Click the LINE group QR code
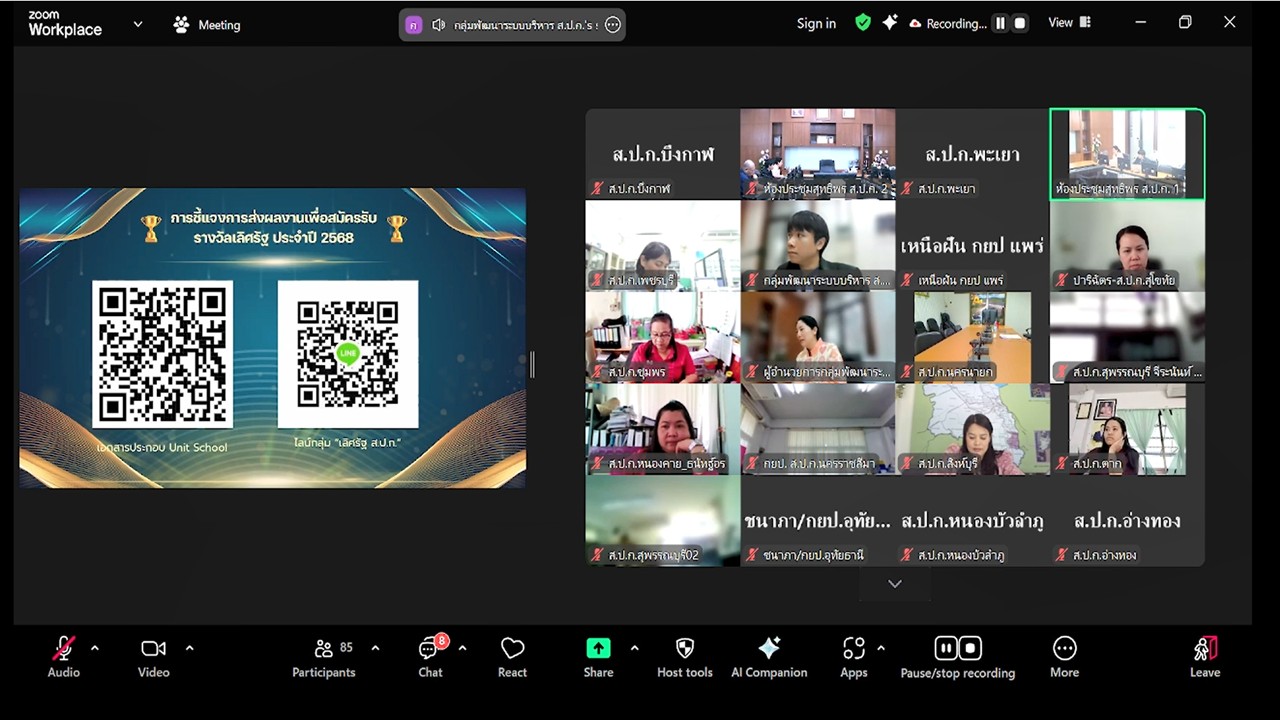The height and width of the screenshot is (720, 1280). (x=347, y=354)
